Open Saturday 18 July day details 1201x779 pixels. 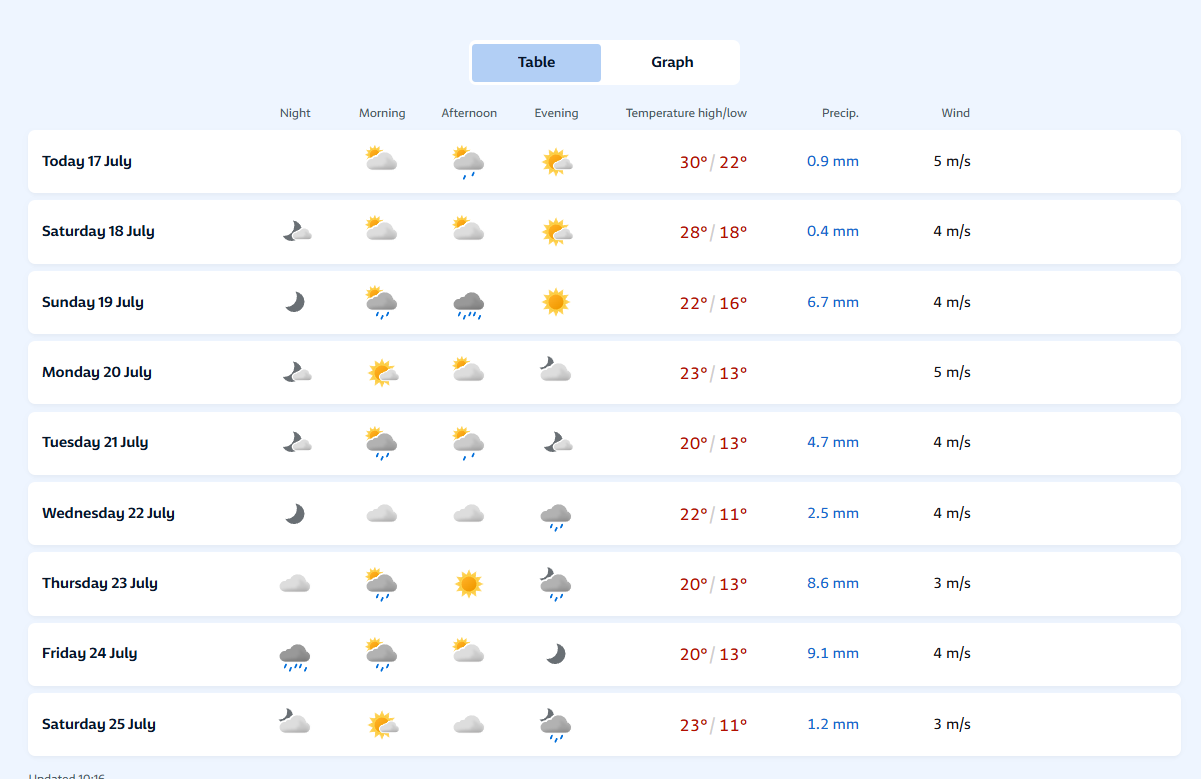(604, 231)
